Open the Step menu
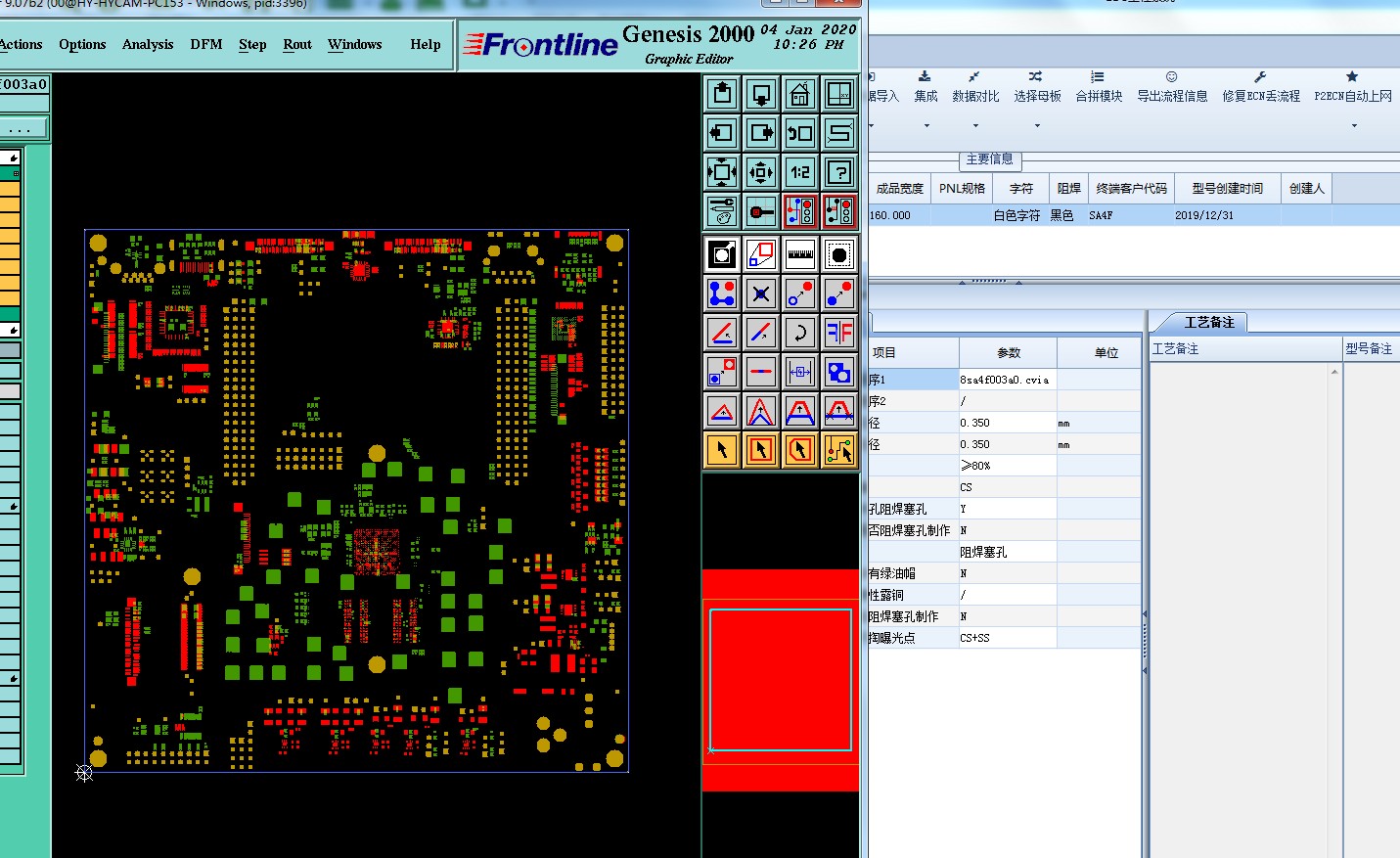The width and height of the screenshot is (1400, 858). [x=252, y=44]
